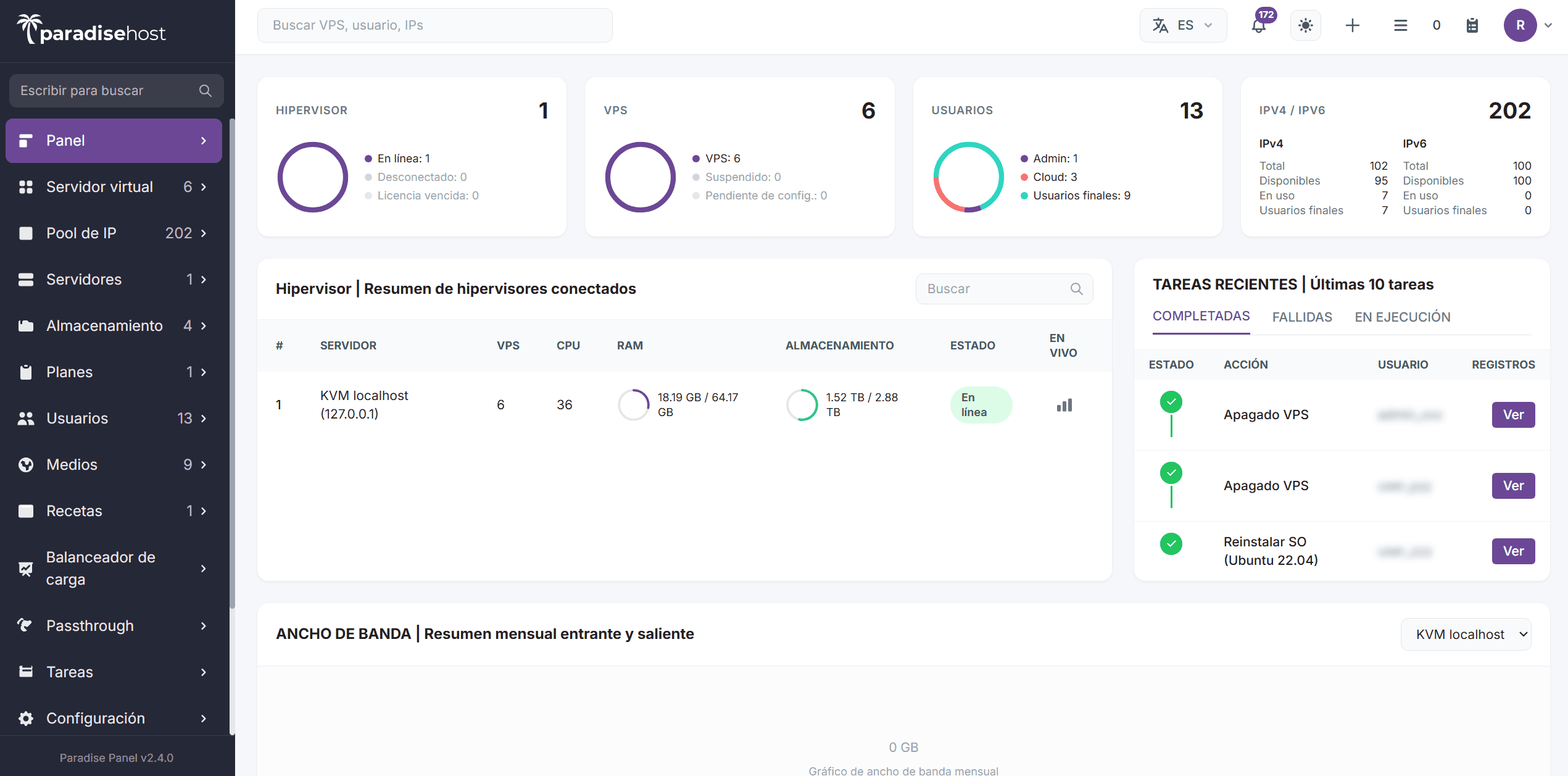This screenshot has width=1568, height=776.
Task: Toggle light/dark theme with the sun icon
Action: pos(1305,25)
